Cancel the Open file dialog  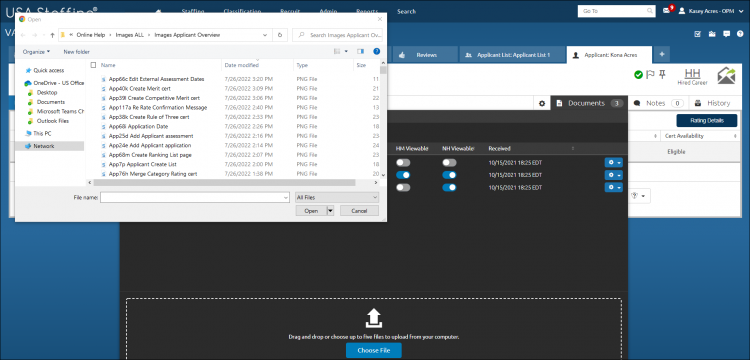[x=359, y=211]
